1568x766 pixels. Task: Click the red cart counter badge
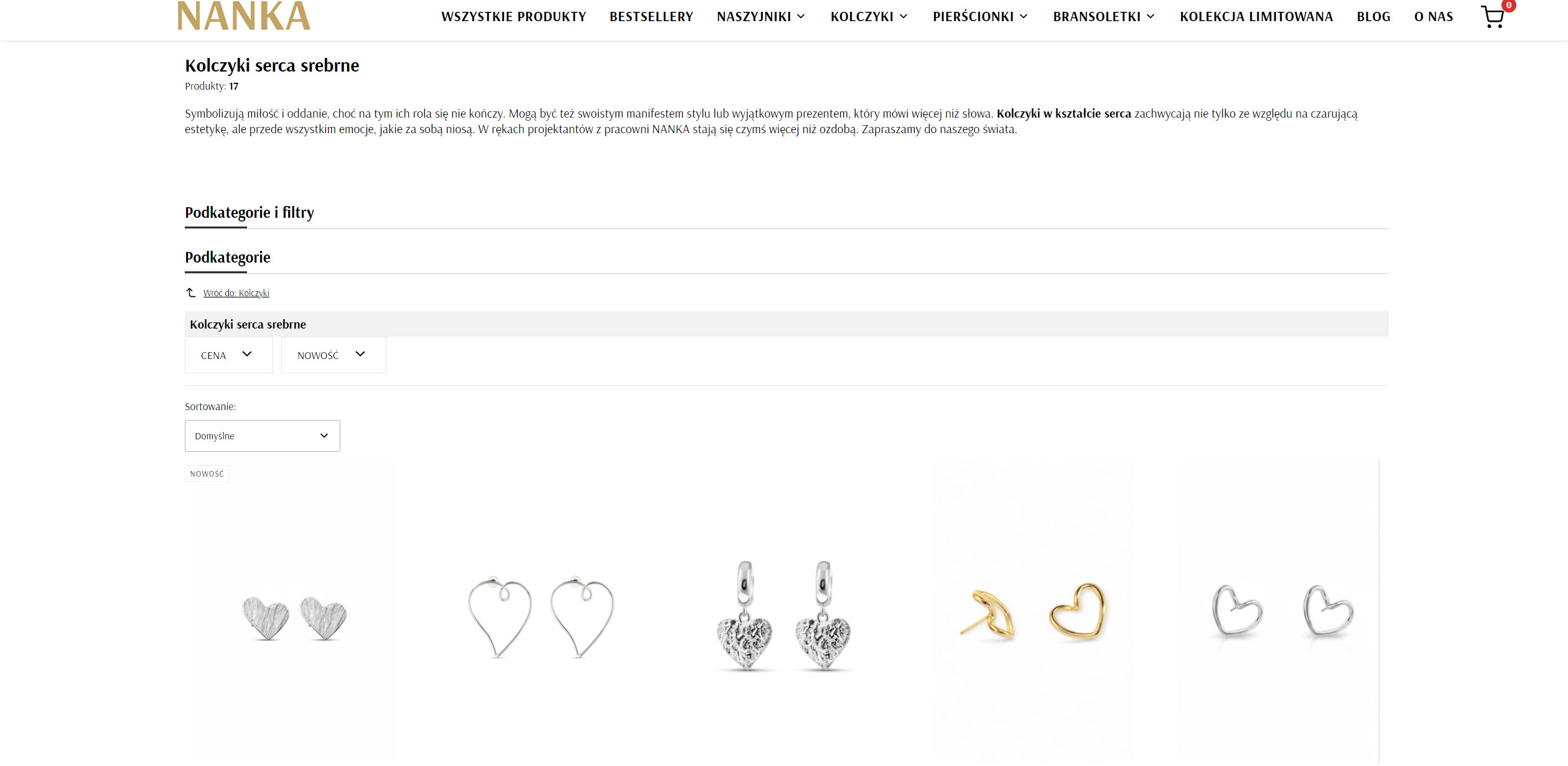(1509, 5)
